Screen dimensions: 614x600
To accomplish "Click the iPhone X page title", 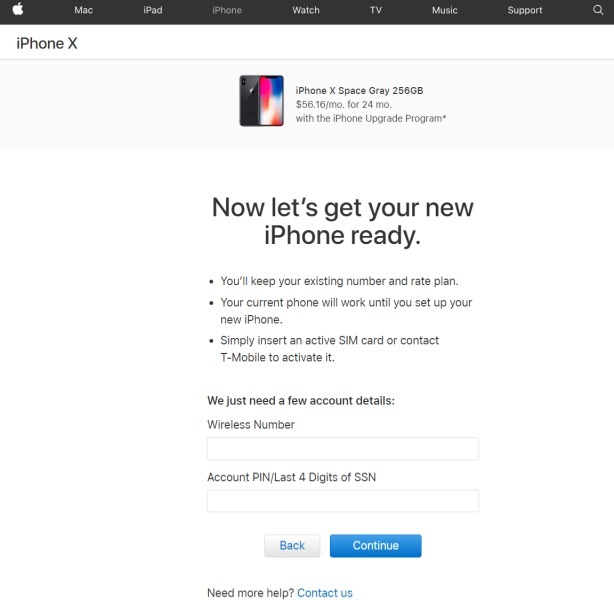I will coord(47,42).
